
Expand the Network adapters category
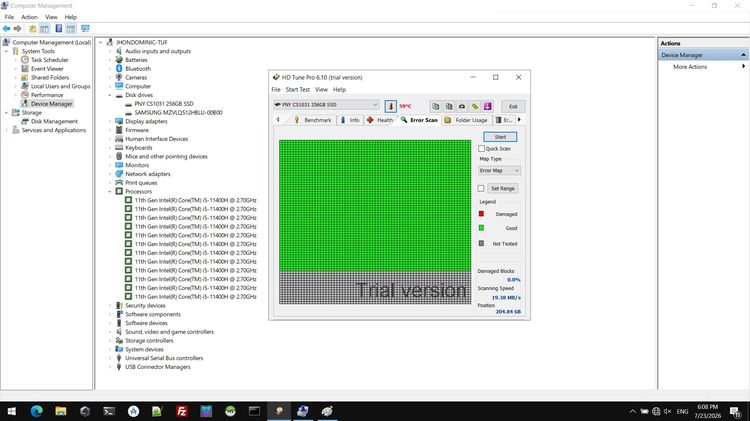click(110, 174)
